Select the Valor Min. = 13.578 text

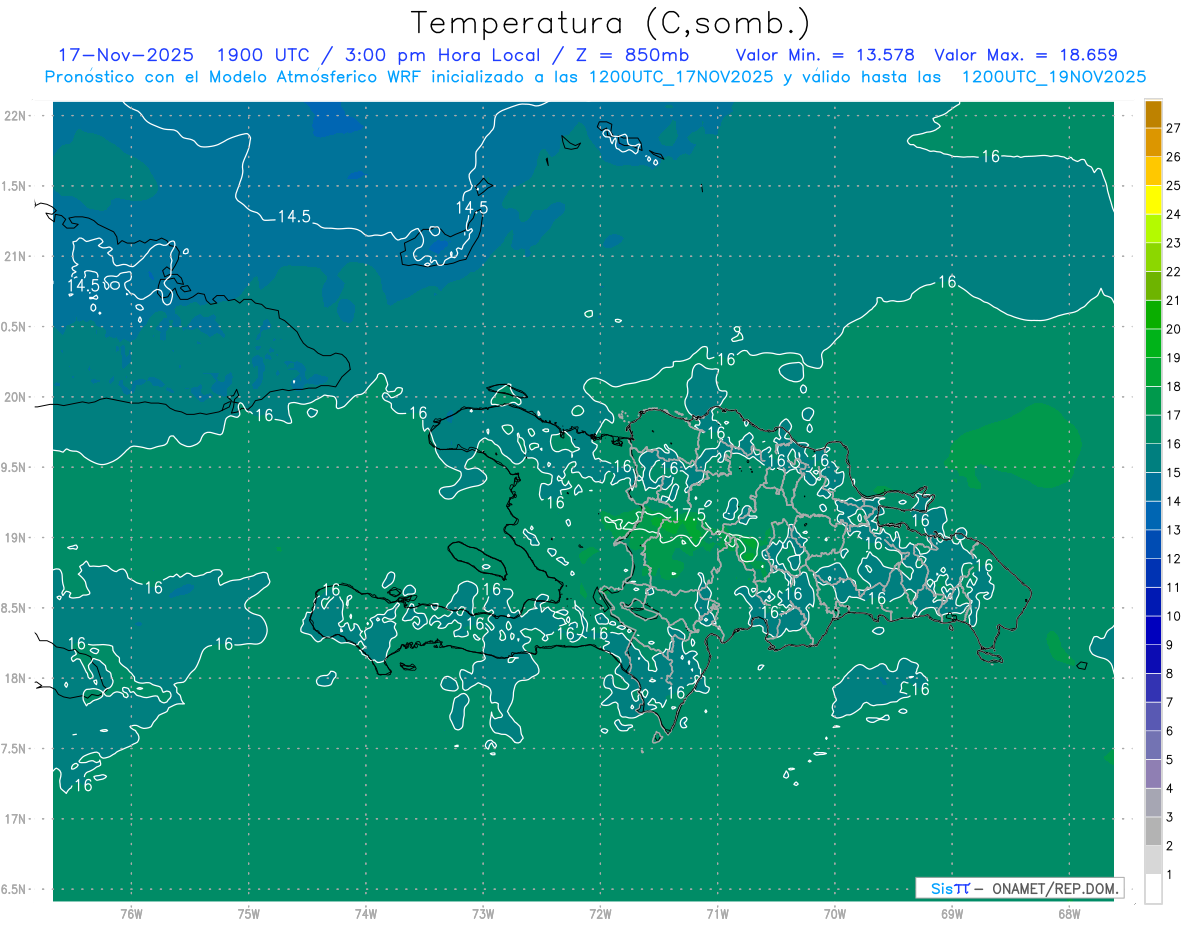[825, 55]
